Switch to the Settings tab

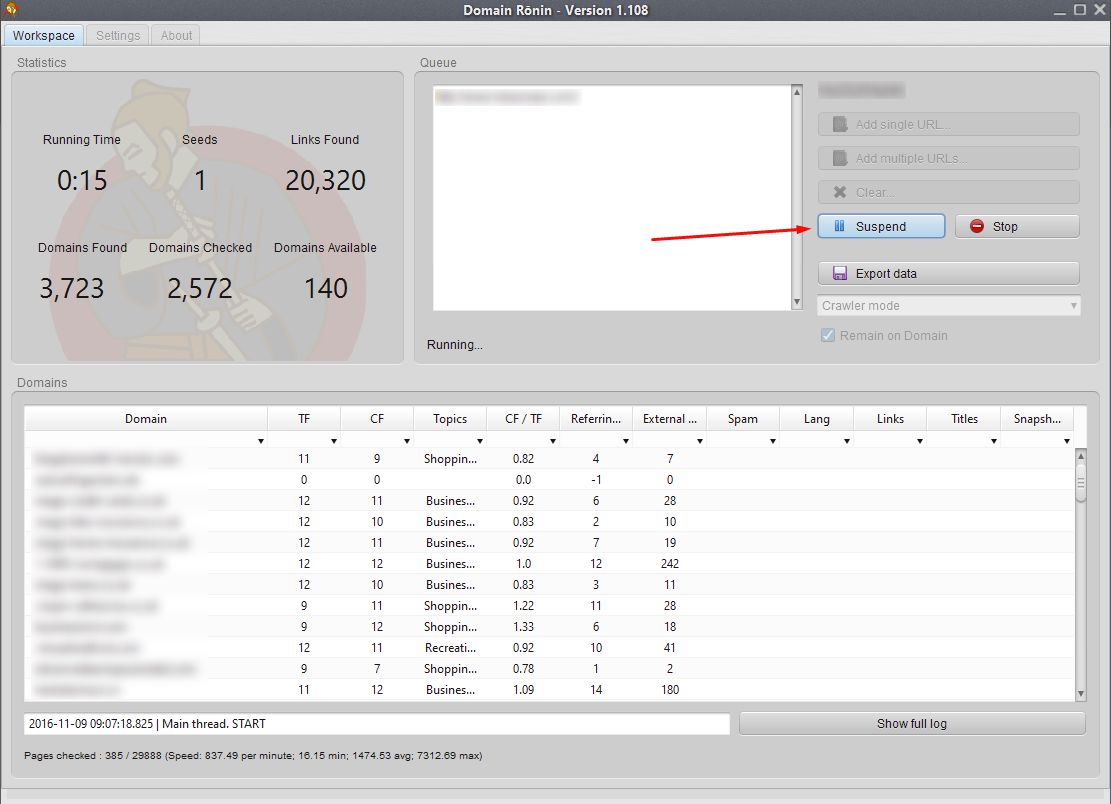(118, 35)
